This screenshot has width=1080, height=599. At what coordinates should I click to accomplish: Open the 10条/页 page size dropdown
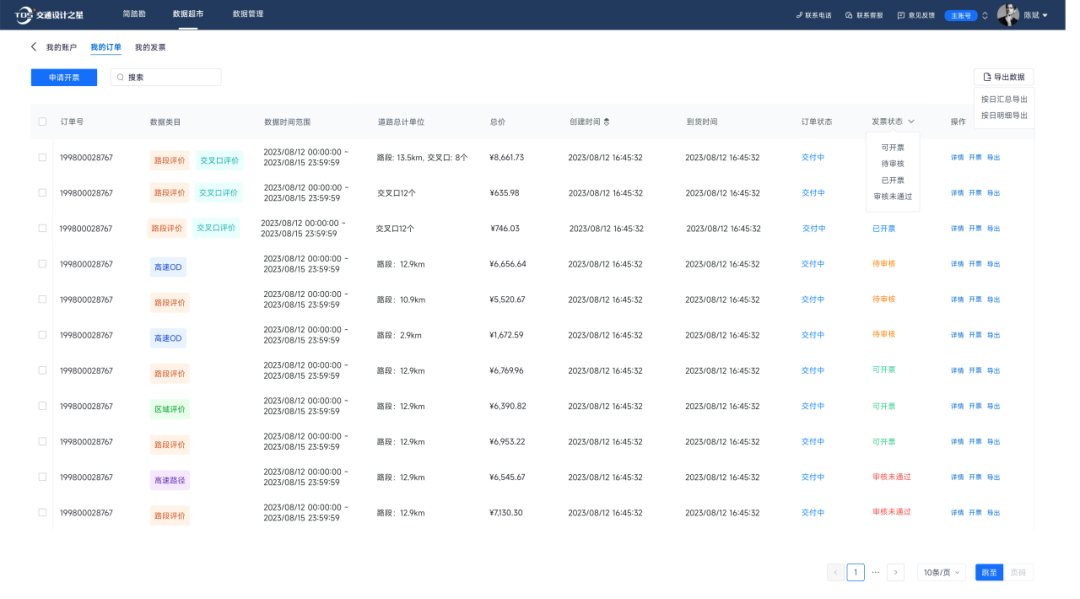[941, 572]
